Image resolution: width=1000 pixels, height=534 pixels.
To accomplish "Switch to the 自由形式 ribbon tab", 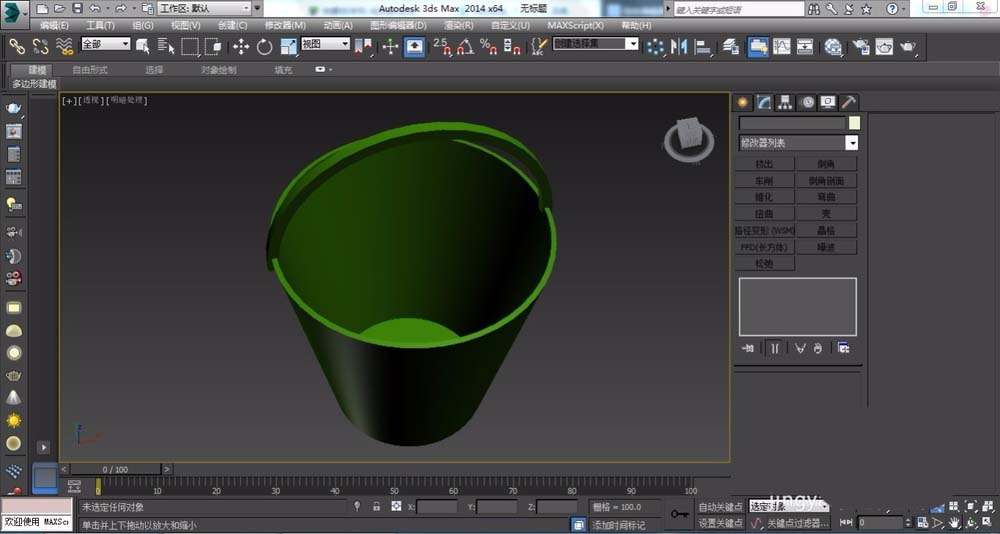I will pyautogui.click(x=90, y=70).
